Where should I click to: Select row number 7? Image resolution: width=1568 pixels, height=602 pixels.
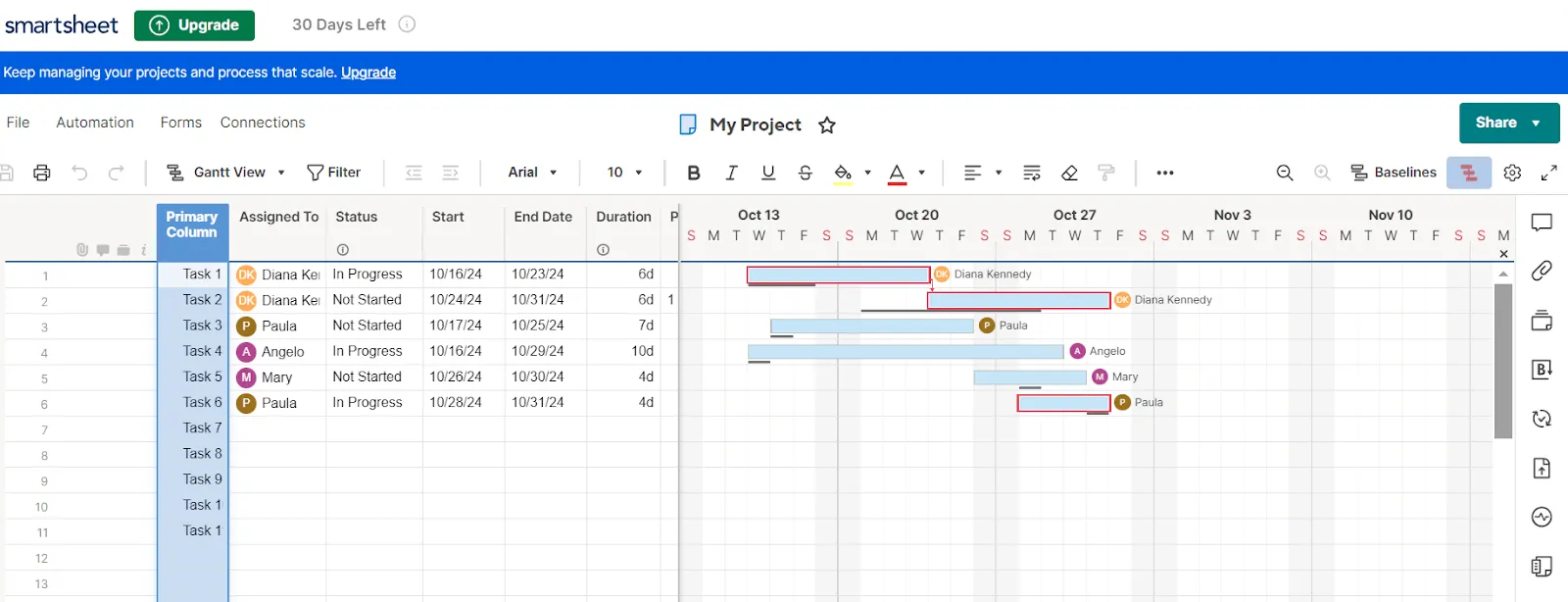(44, 429)
